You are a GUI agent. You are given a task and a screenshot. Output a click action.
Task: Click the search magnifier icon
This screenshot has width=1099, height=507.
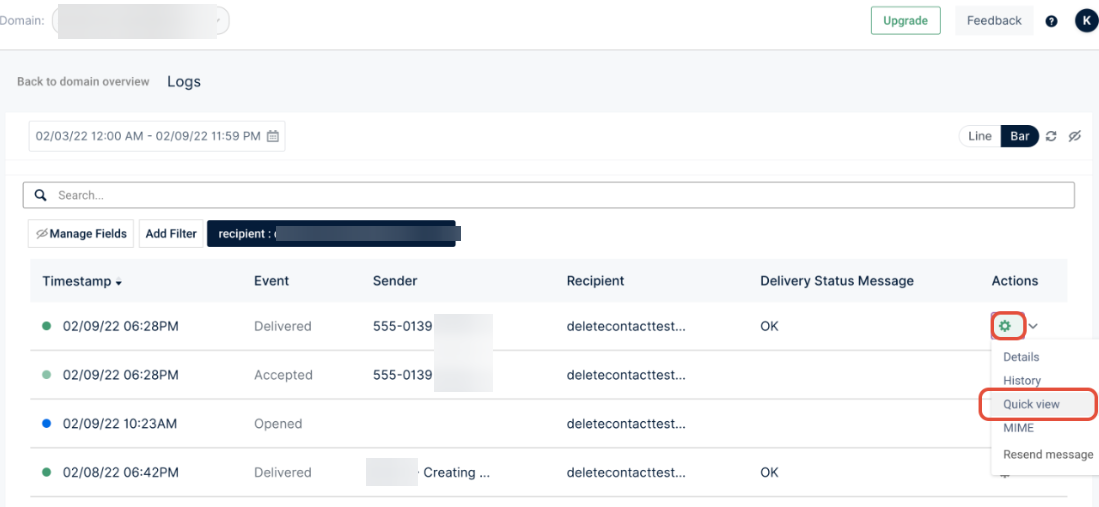point(41,195)
